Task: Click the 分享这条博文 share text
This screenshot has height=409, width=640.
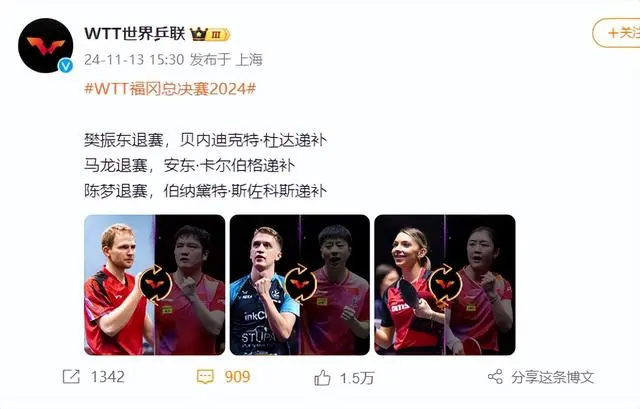Action: pyautogui.click(x=552, y=377)
